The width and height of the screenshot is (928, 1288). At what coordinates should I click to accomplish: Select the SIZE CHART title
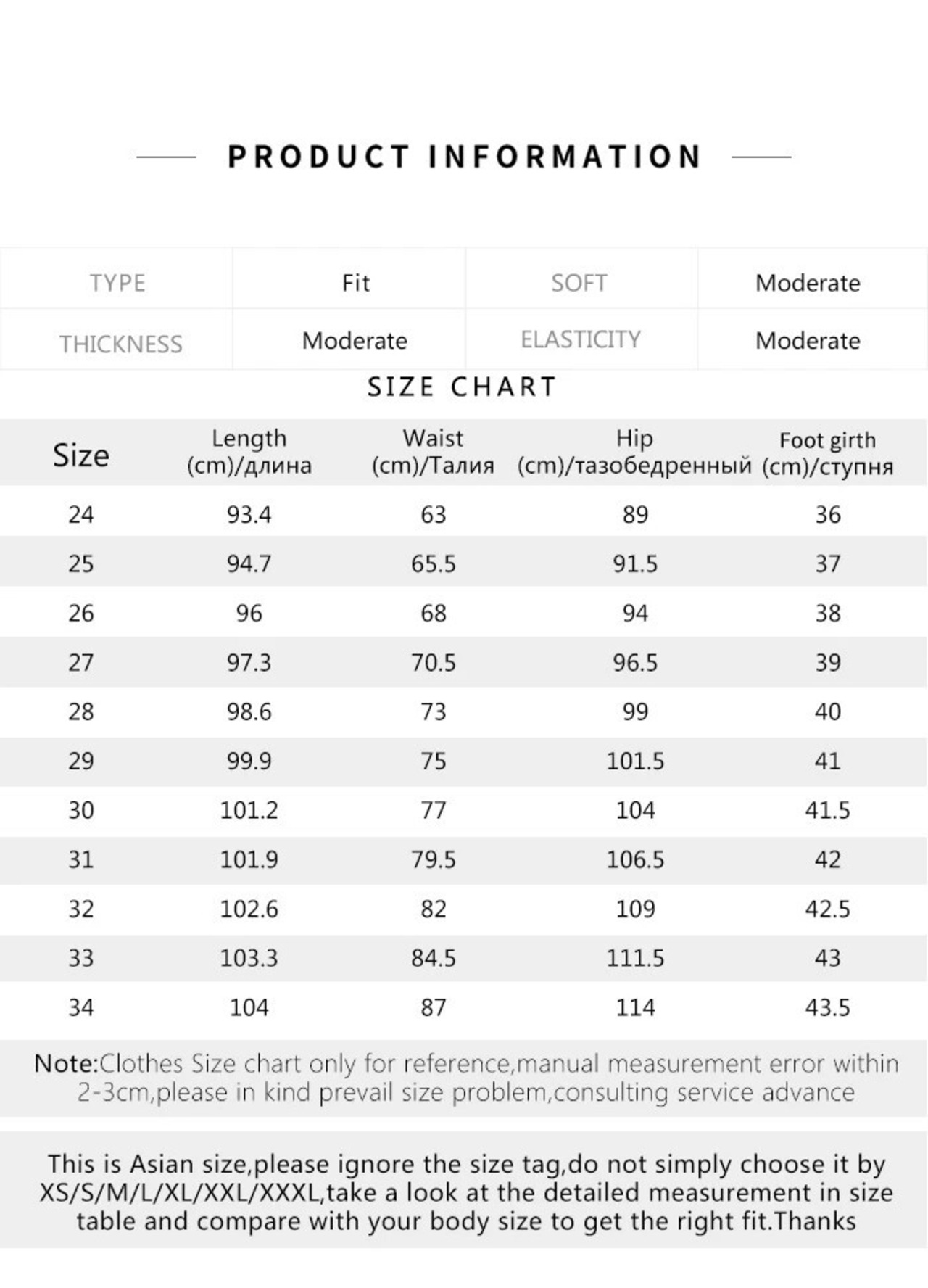click(463, 387)
